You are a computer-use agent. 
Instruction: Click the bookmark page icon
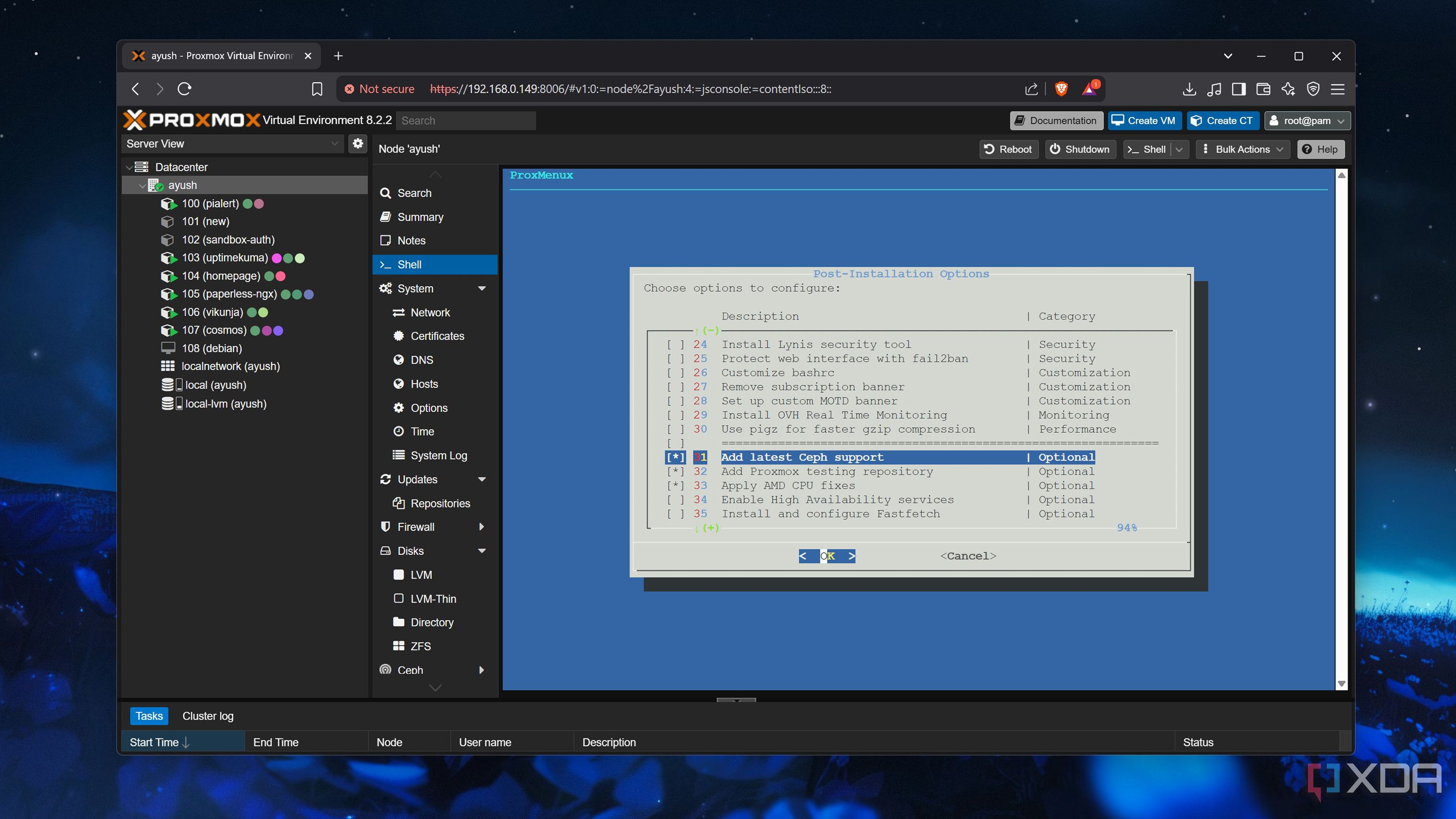coord(317,89)
